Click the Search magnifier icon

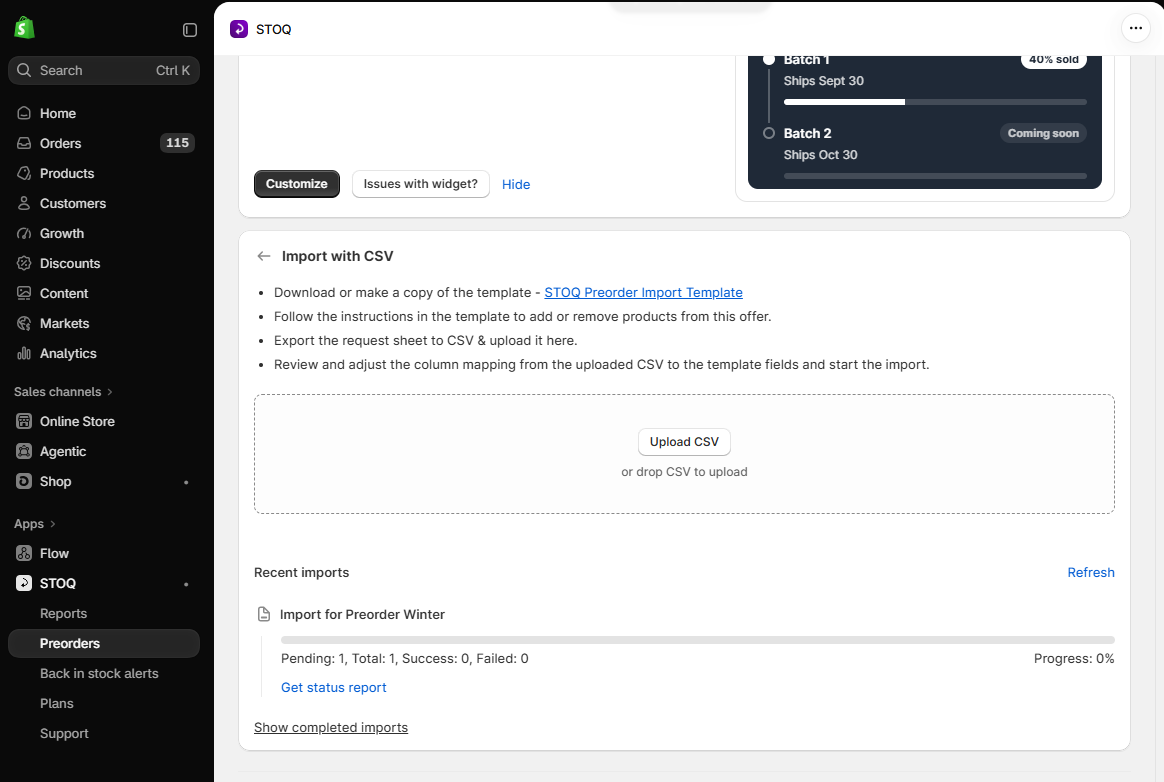[x=24, y=70]
